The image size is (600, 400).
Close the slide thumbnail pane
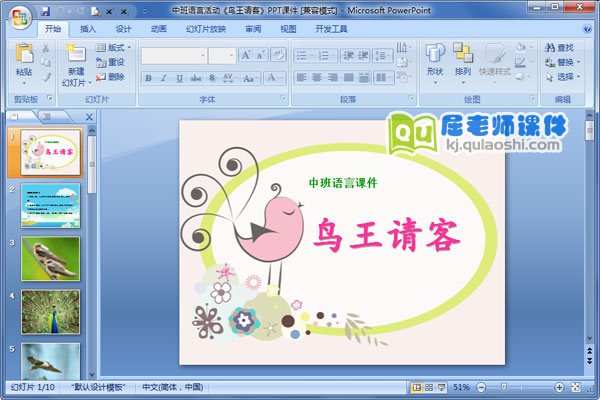click(x=89, y=117)
